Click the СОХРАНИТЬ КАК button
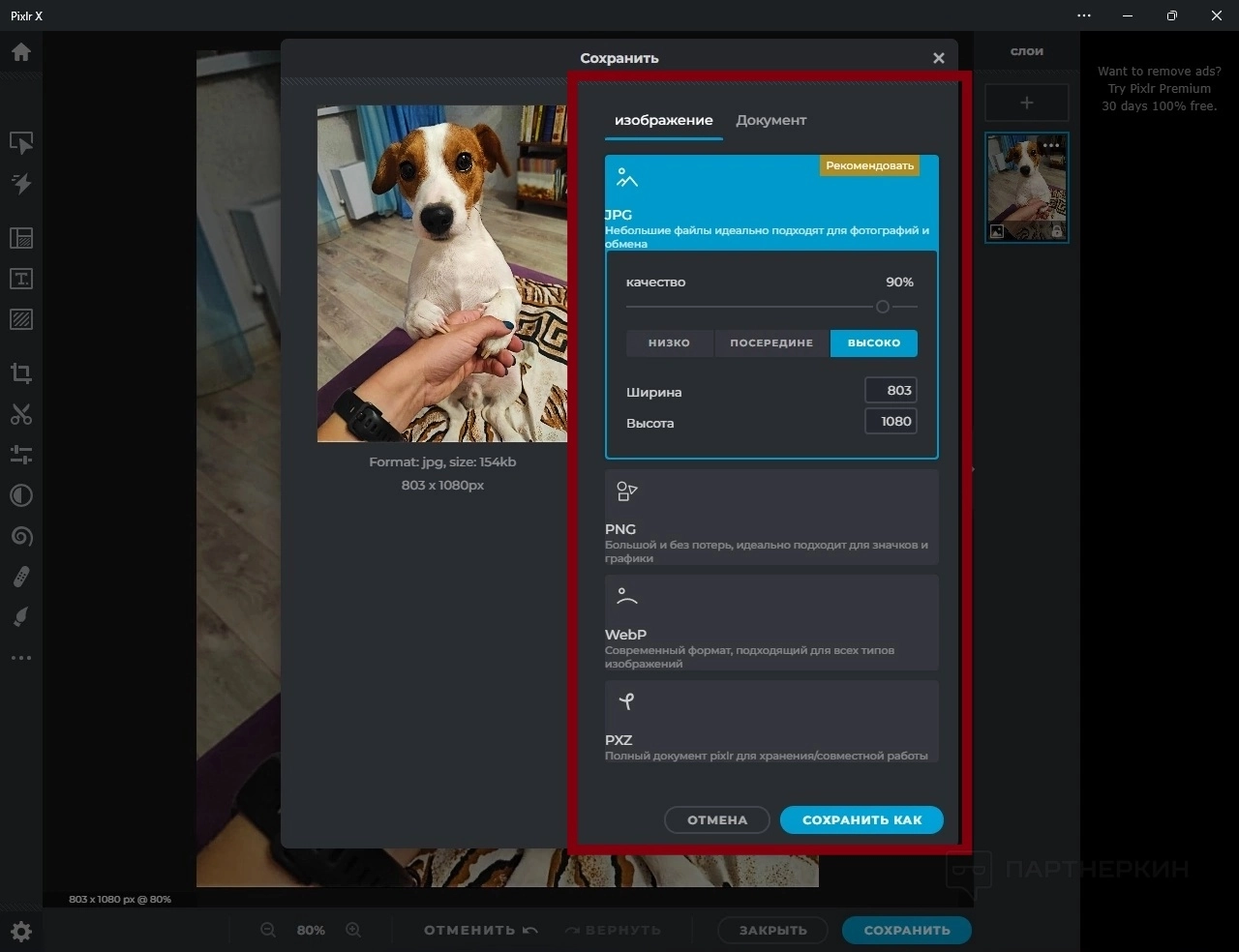The height and width of the screenshot is (952, 1239). (861, 819)
